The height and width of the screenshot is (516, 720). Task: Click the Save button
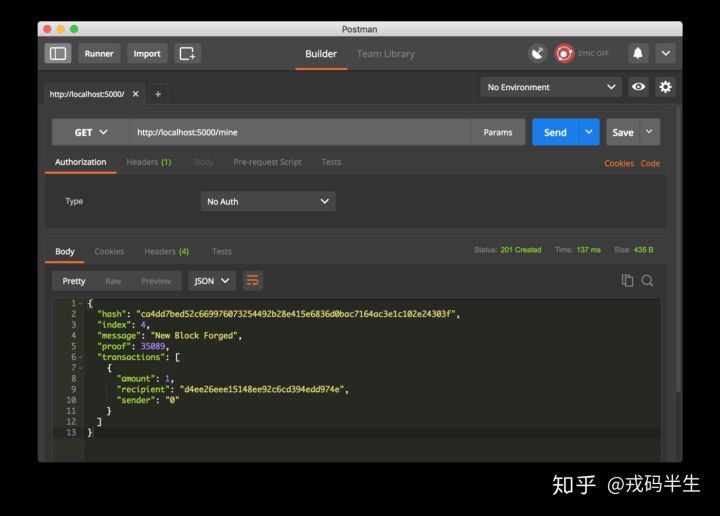[x=623, y=132]
